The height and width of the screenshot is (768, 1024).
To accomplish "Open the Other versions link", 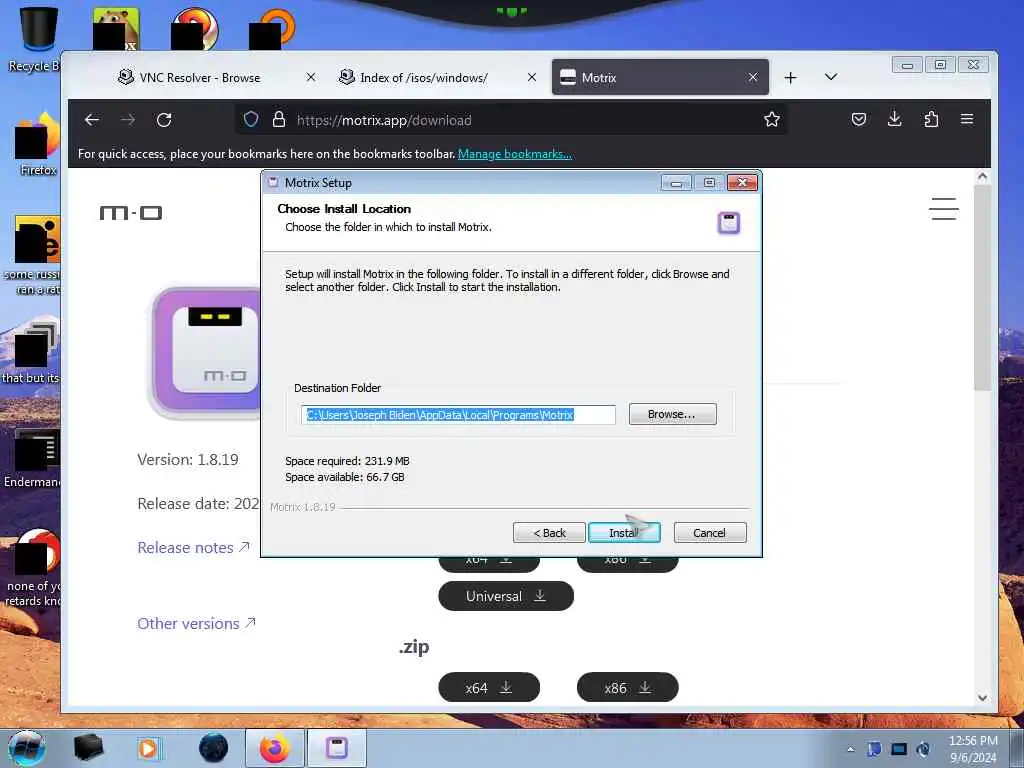I will 196,624.
